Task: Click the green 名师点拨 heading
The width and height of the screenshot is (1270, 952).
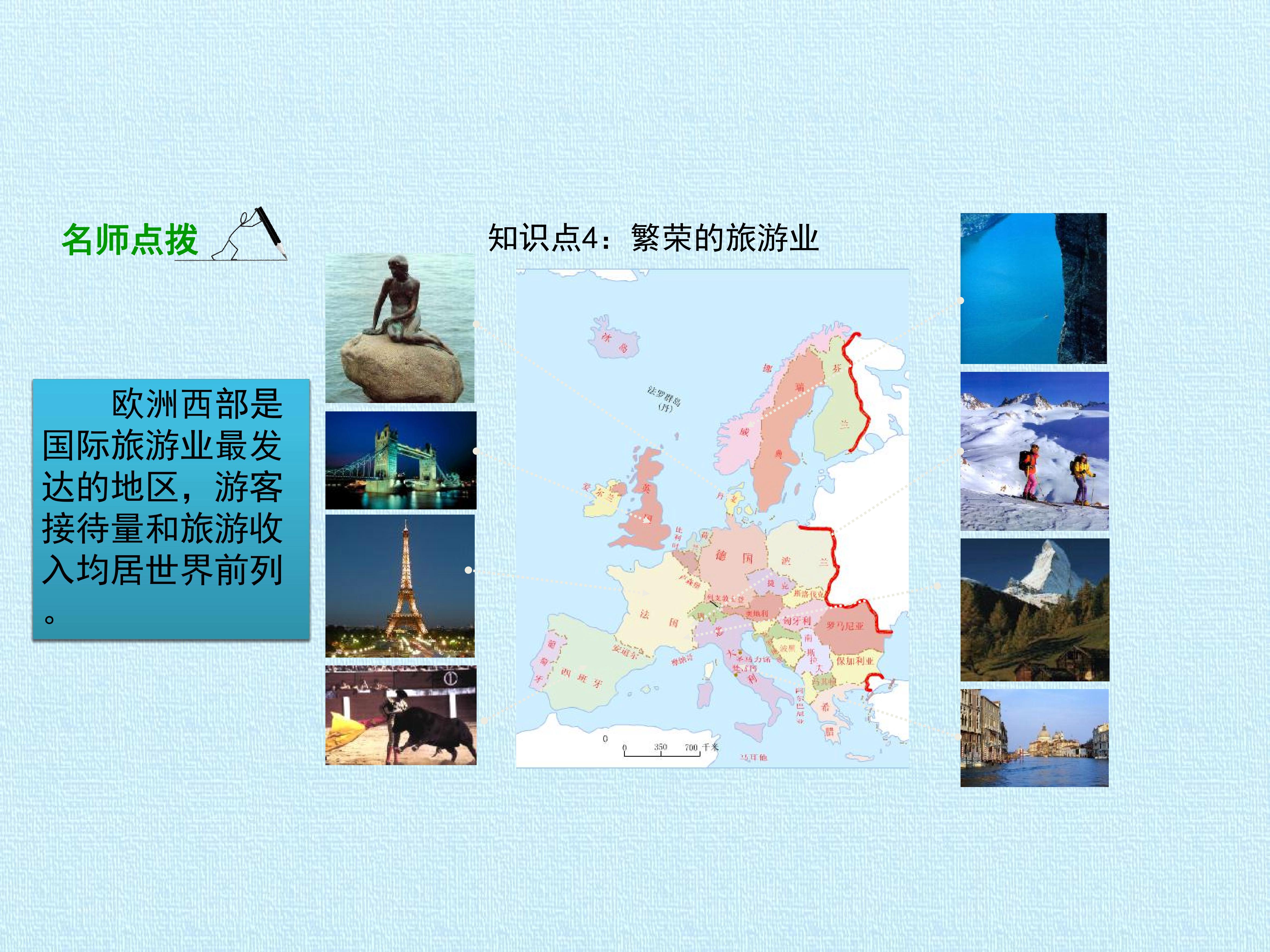Action: click(x=130, y=239)
